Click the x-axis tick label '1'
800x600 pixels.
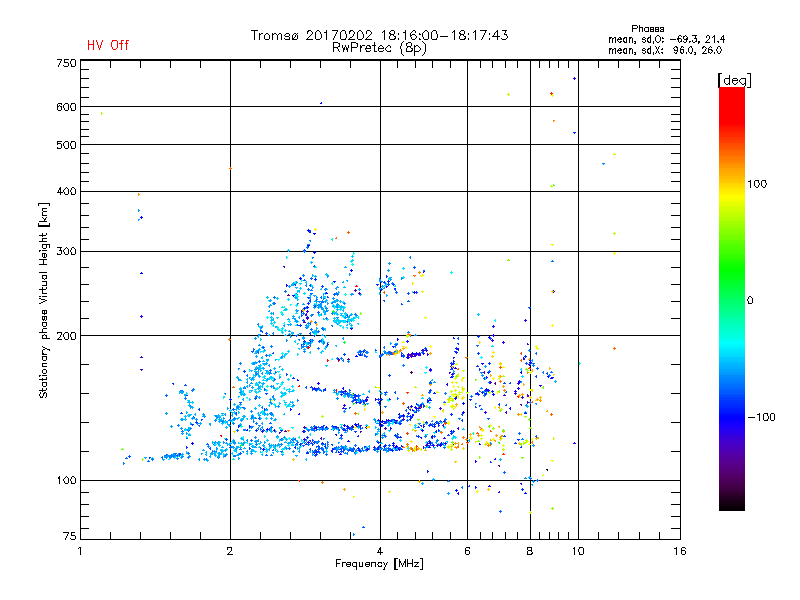click(80, 551)
